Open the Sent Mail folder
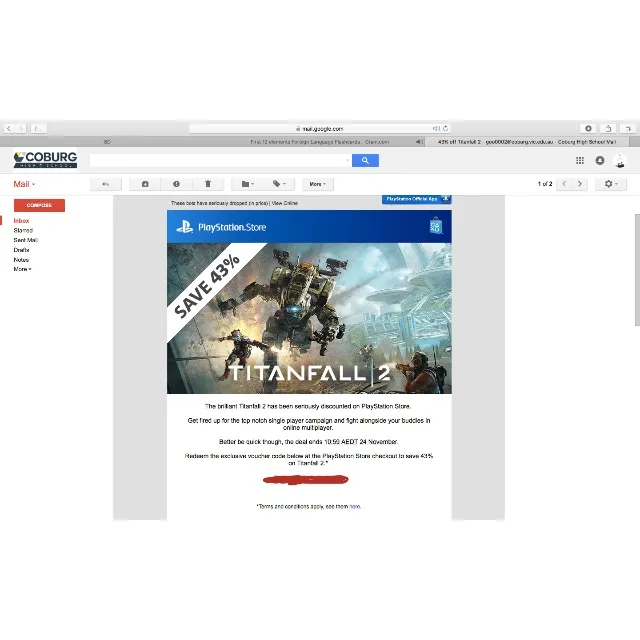 25,240
